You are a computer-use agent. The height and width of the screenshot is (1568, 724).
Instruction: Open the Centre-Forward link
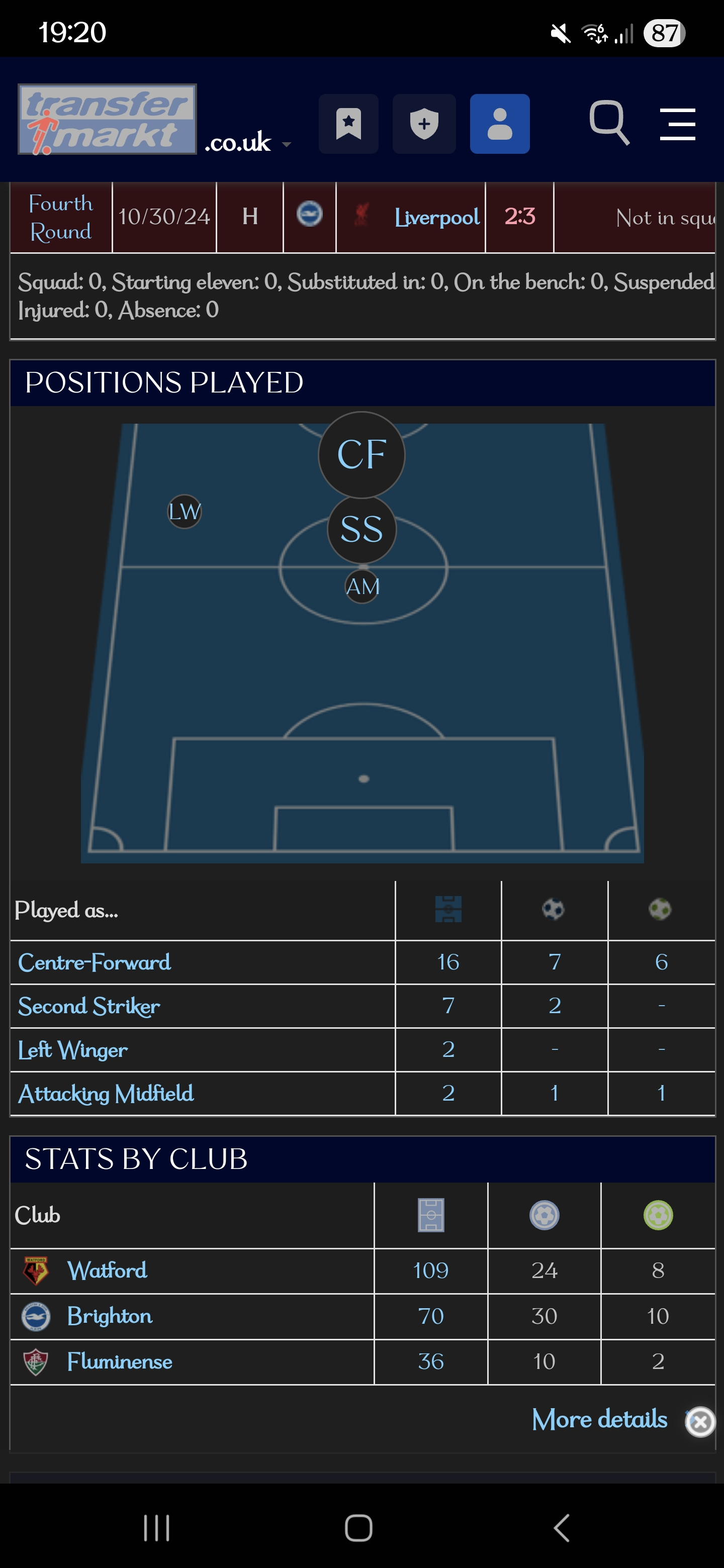pos(95,962)
